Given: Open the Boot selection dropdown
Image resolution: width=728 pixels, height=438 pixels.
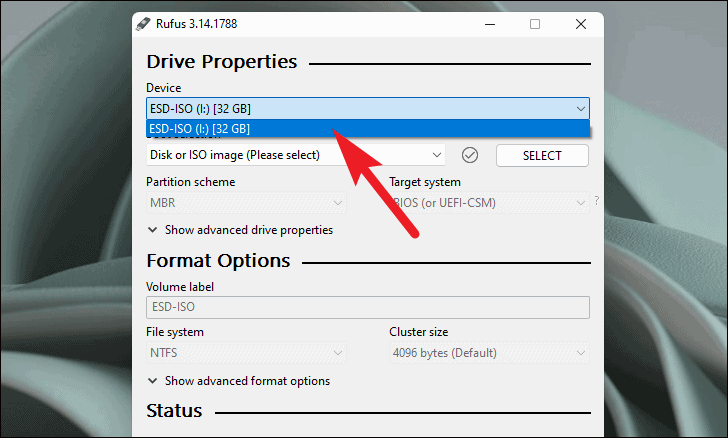Looking at the screenshot, I should coord(295,155).
